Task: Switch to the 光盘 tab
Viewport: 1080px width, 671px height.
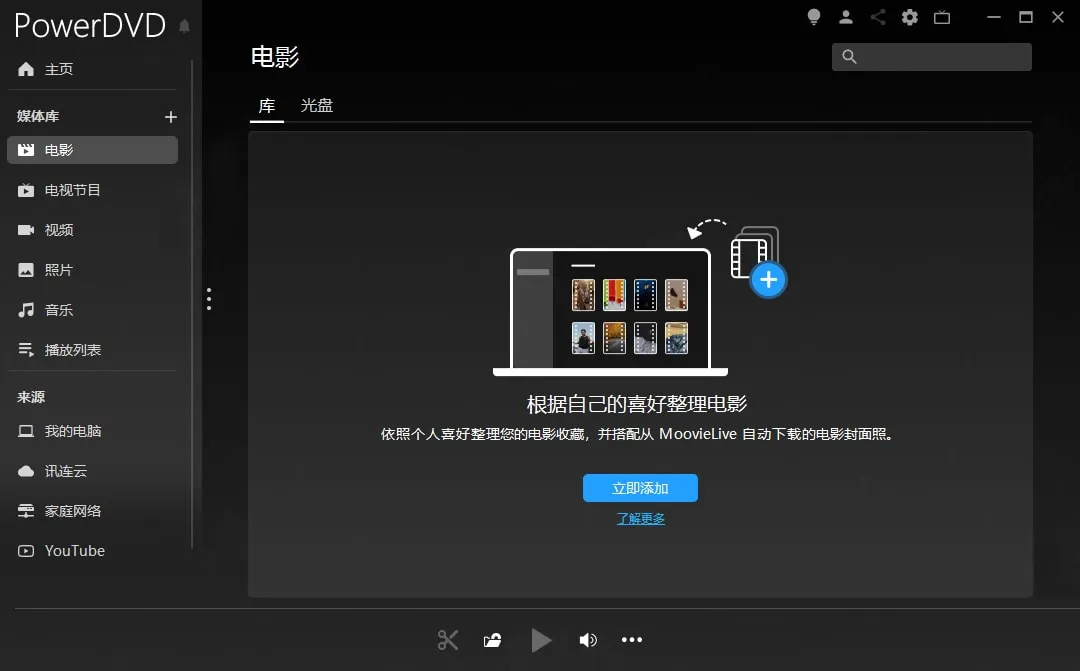Action: pos(317,105)
